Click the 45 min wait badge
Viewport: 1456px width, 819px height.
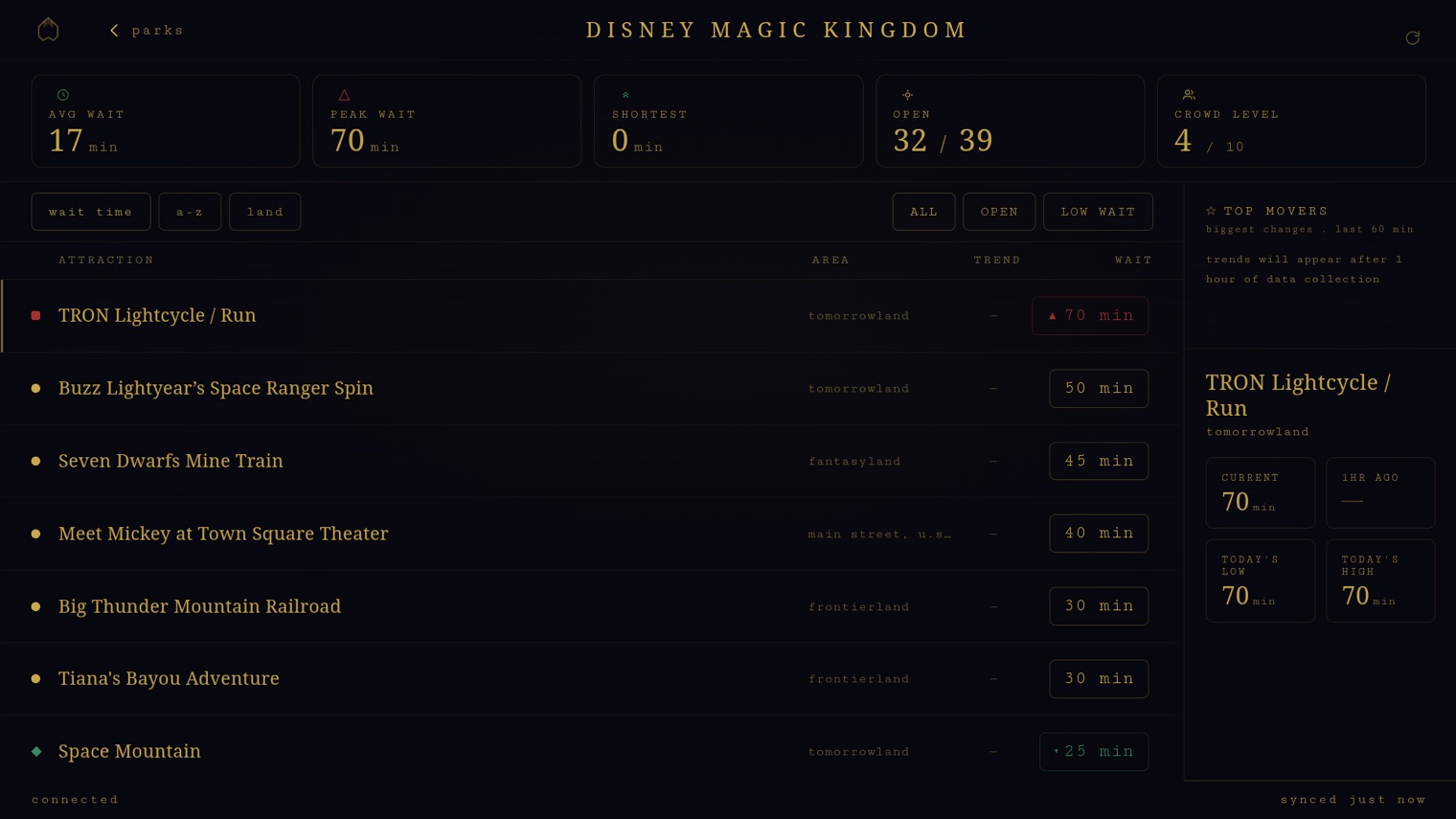pos(1099,461)
